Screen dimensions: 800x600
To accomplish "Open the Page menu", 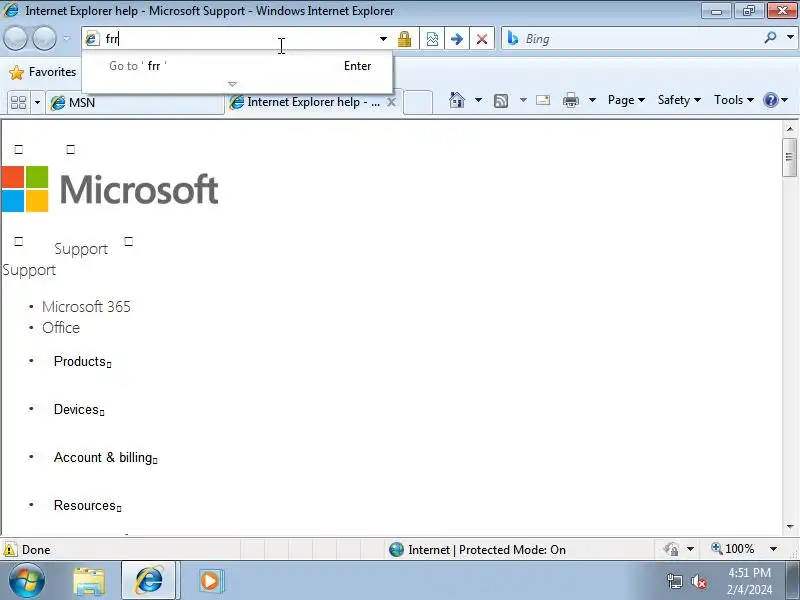I will click(x=626, y=100).
